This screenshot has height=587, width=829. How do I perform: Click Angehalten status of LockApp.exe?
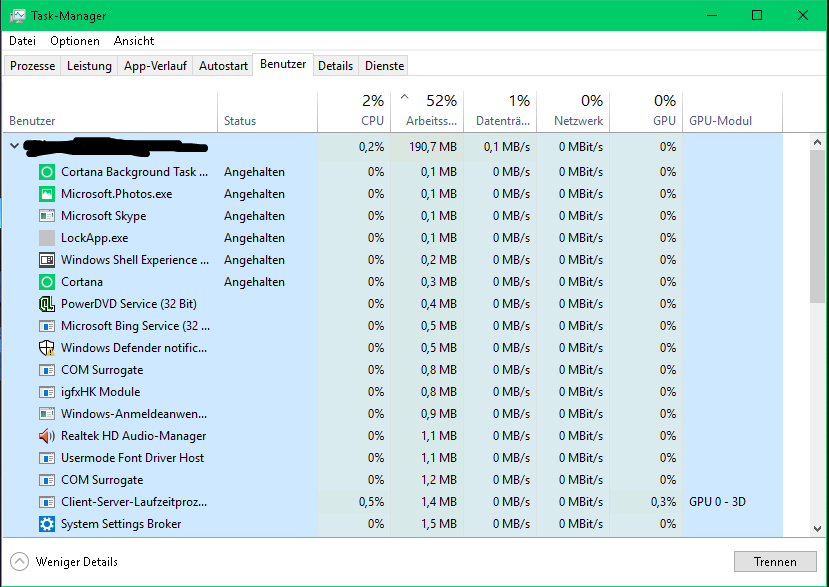[254, 238]
